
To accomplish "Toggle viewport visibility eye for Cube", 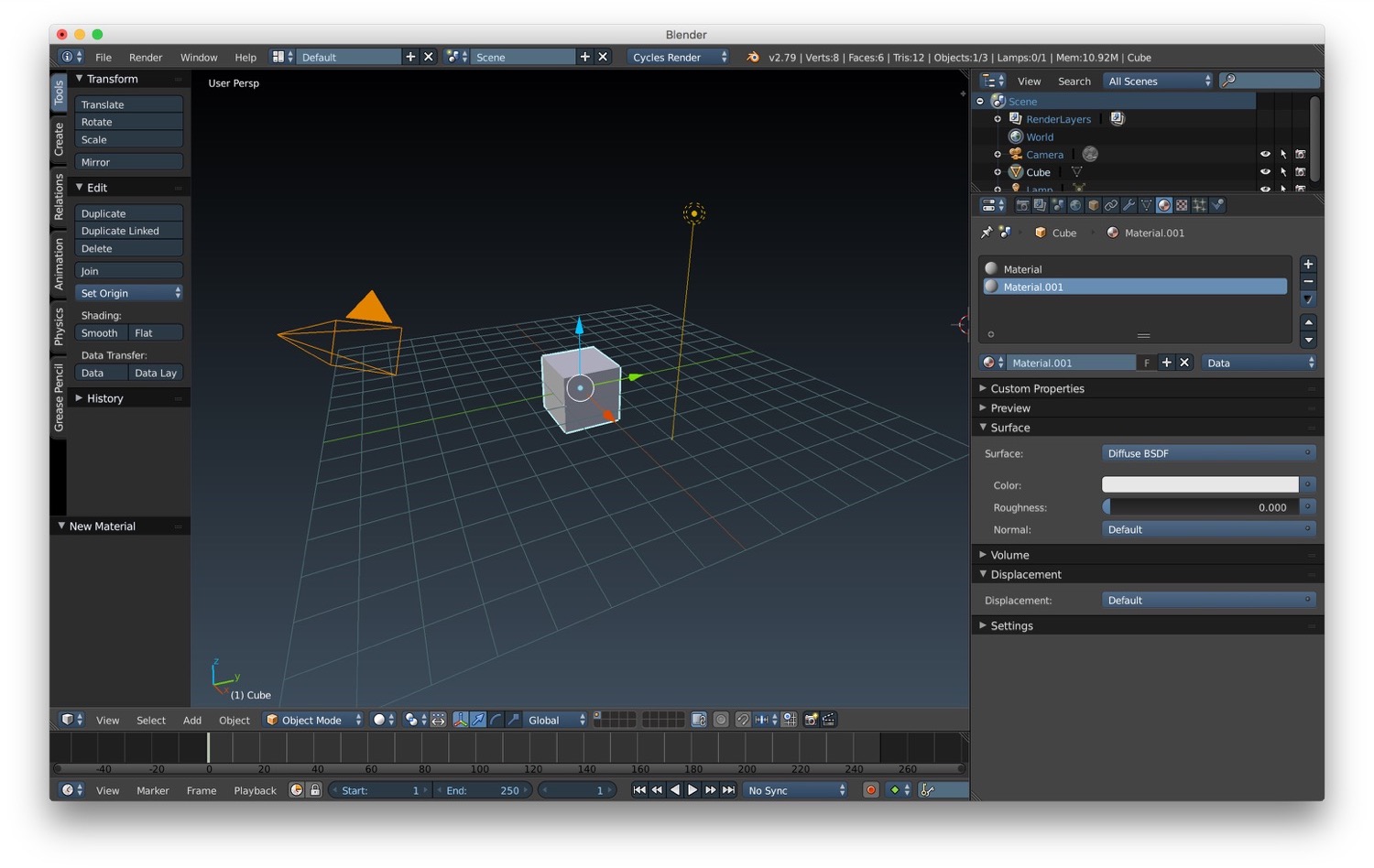I will pos(1265,172).
